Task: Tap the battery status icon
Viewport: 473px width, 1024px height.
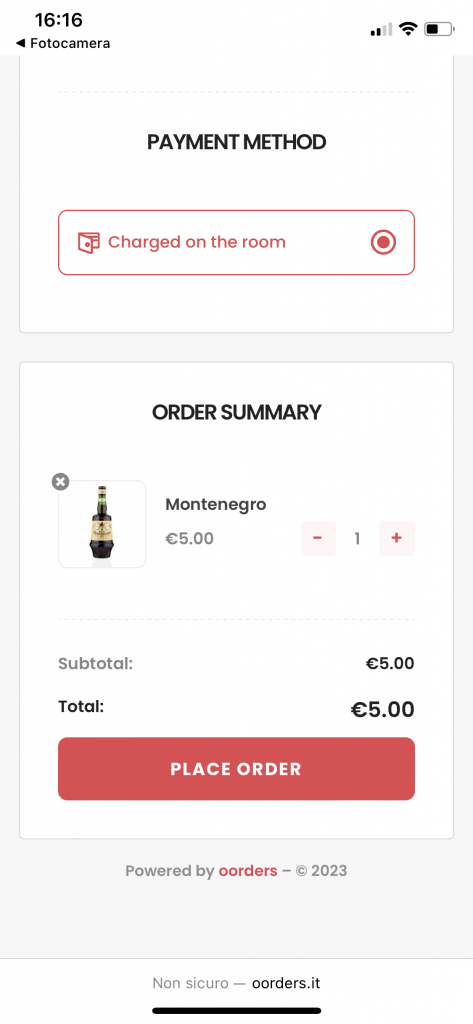Action: (439, 29)
